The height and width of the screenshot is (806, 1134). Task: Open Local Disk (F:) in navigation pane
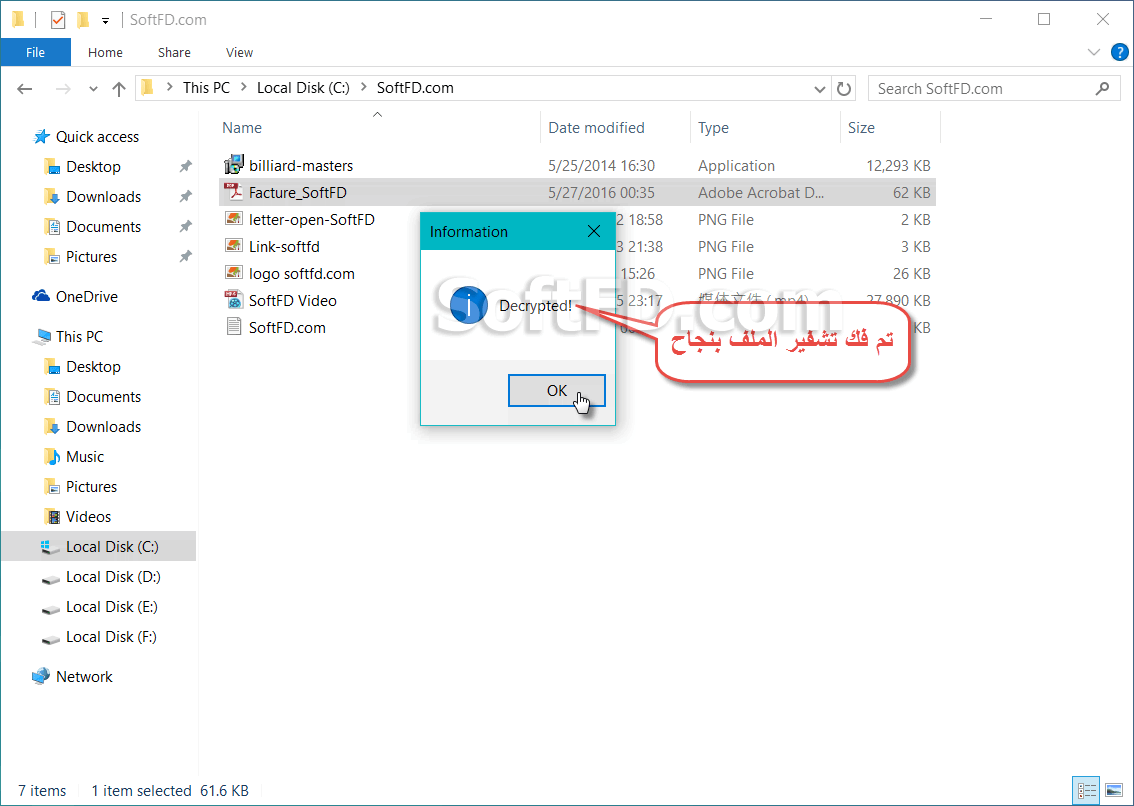(x=111, y=637)
